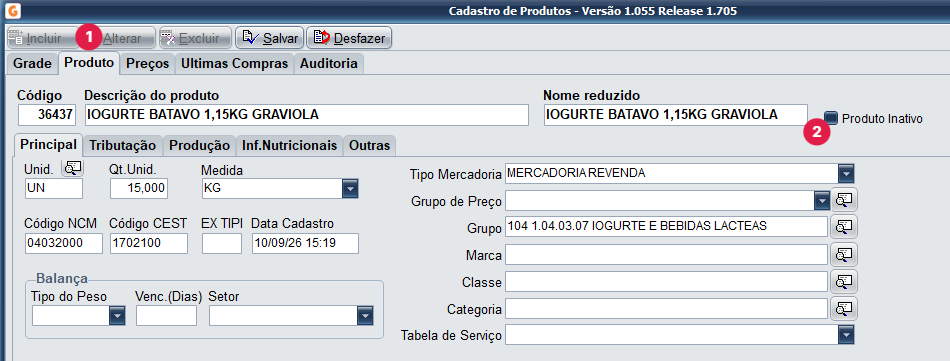Click the empty Classe field
950x361 pixels.
coord(666,282)
